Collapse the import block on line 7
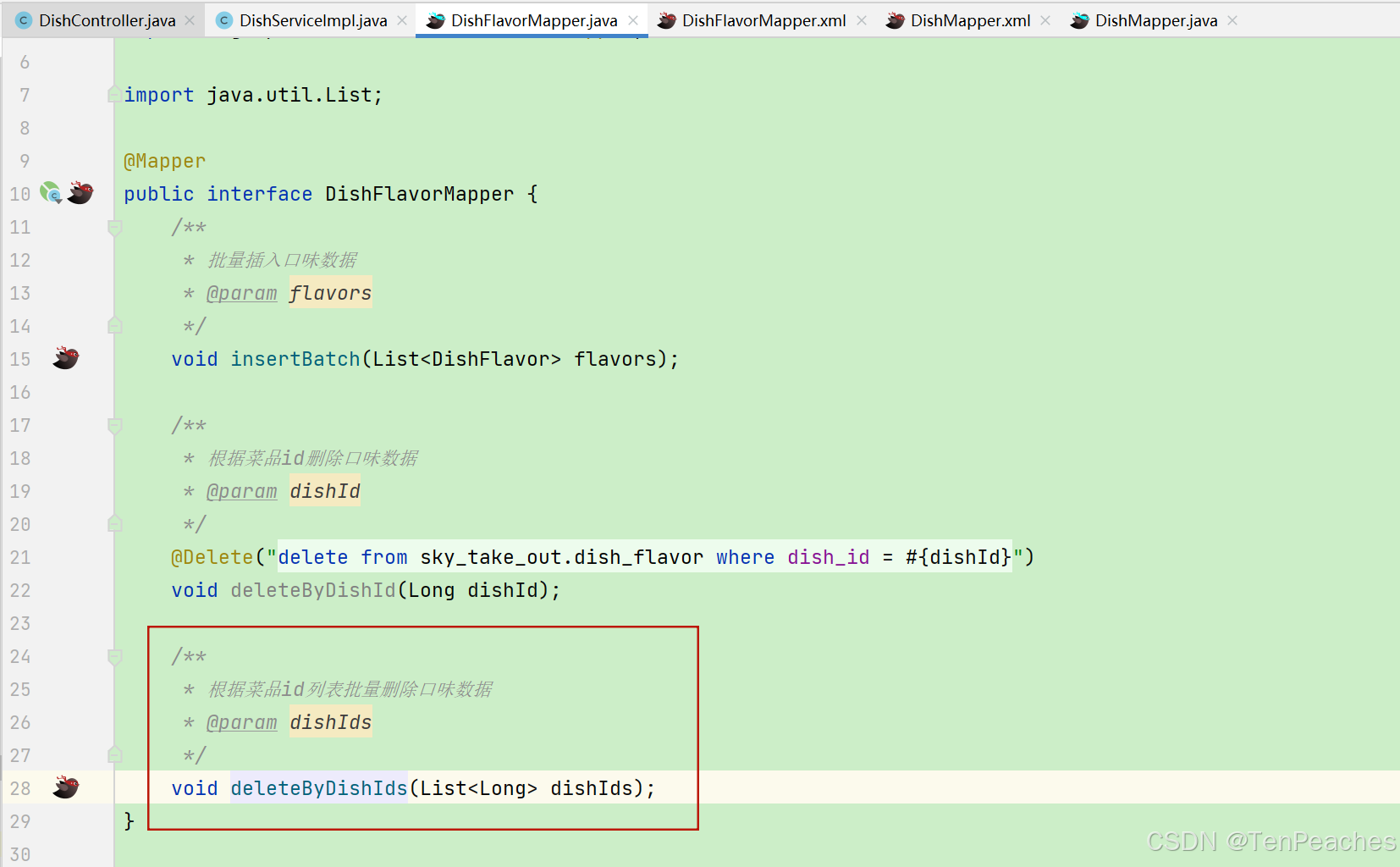This screenshot has height=867, width=1400. 114,95
